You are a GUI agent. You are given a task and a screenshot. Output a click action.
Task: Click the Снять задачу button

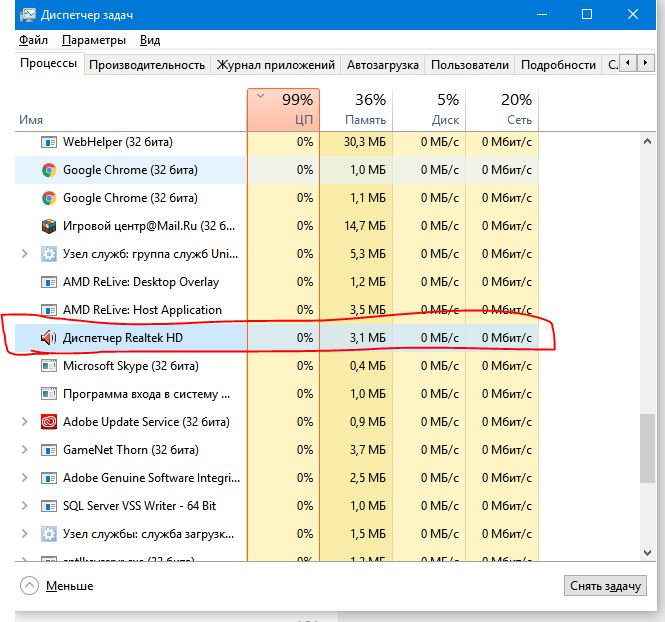point(605,586)
